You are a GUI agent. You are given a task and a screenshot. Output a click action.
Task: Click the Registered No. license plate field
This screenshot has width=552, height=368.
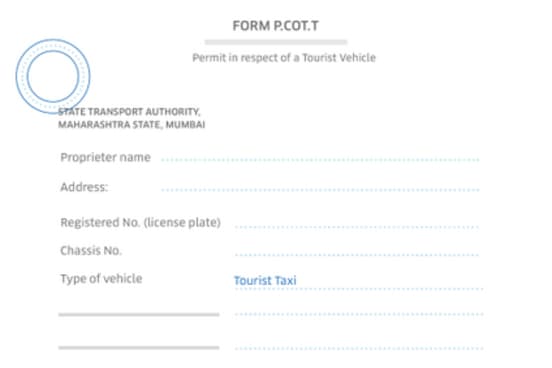357,227
